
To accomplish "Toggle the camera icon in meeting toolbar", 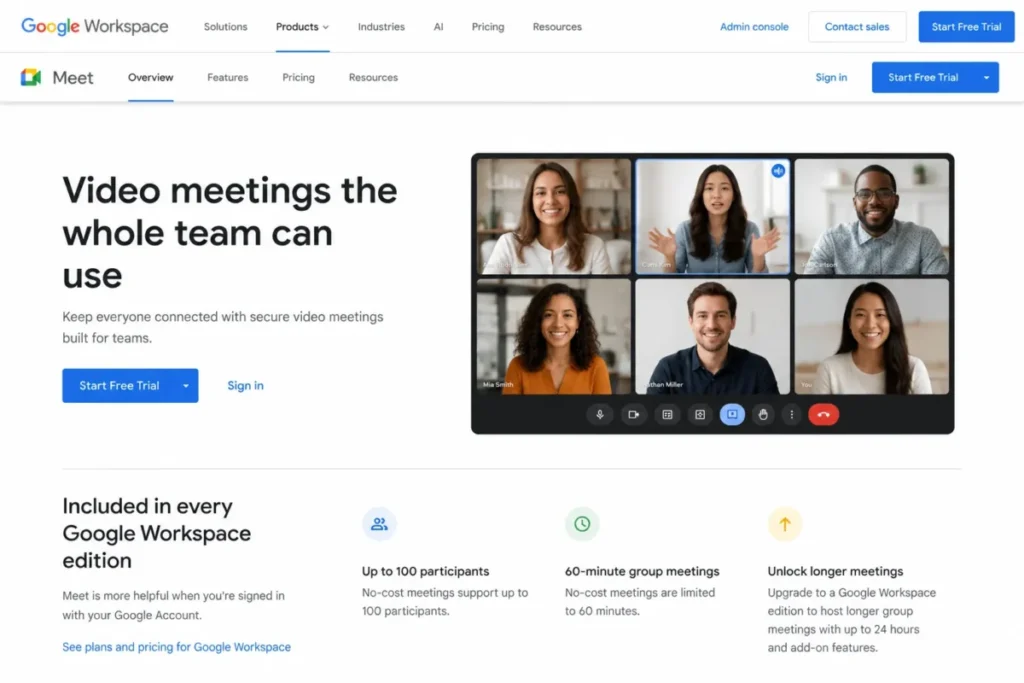I will pyautogui.click(x=633, y=415).
